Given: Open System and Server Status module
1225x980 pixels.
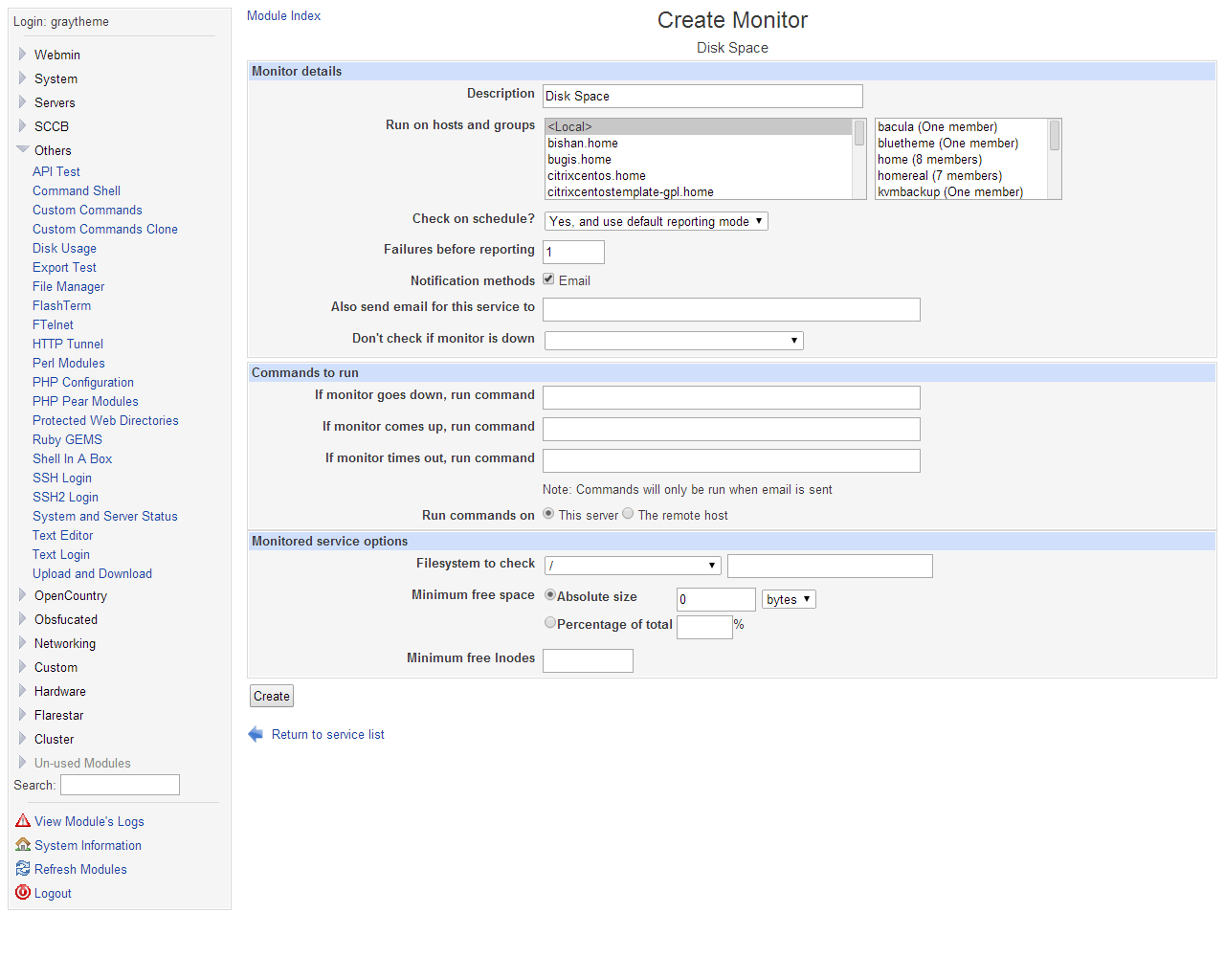Looking at the screenshot, I should (x=104, y=516).
